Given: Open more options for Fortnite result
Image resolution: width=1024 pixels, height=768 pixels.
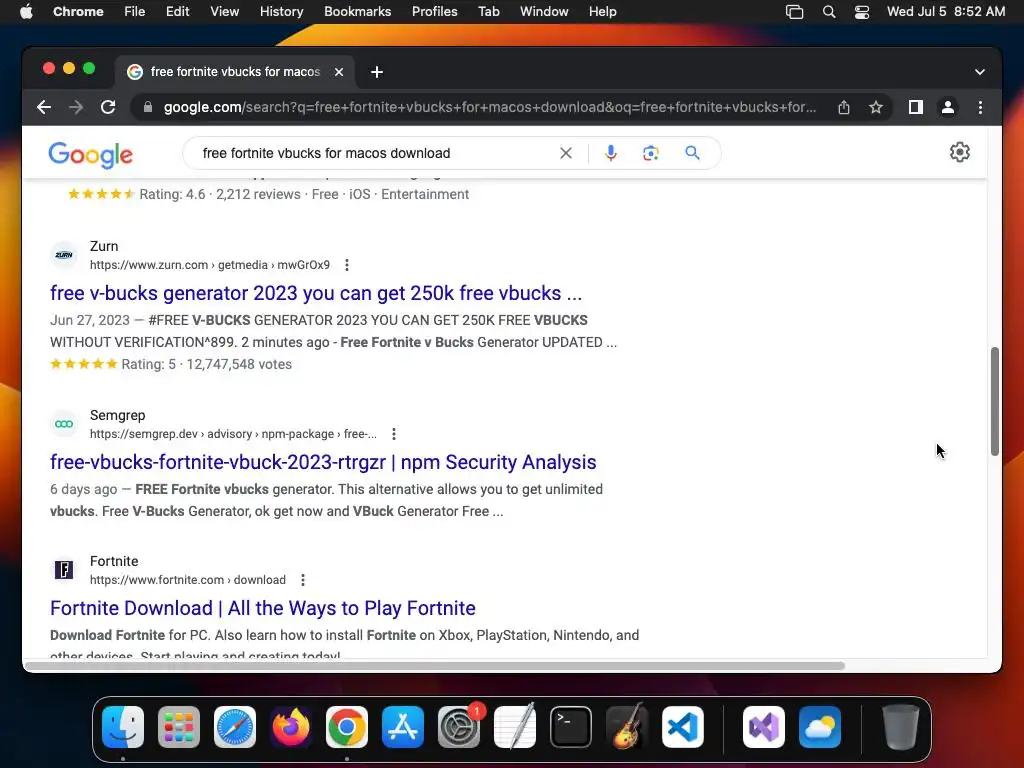Looking at the screenshot, I should 302,580.
